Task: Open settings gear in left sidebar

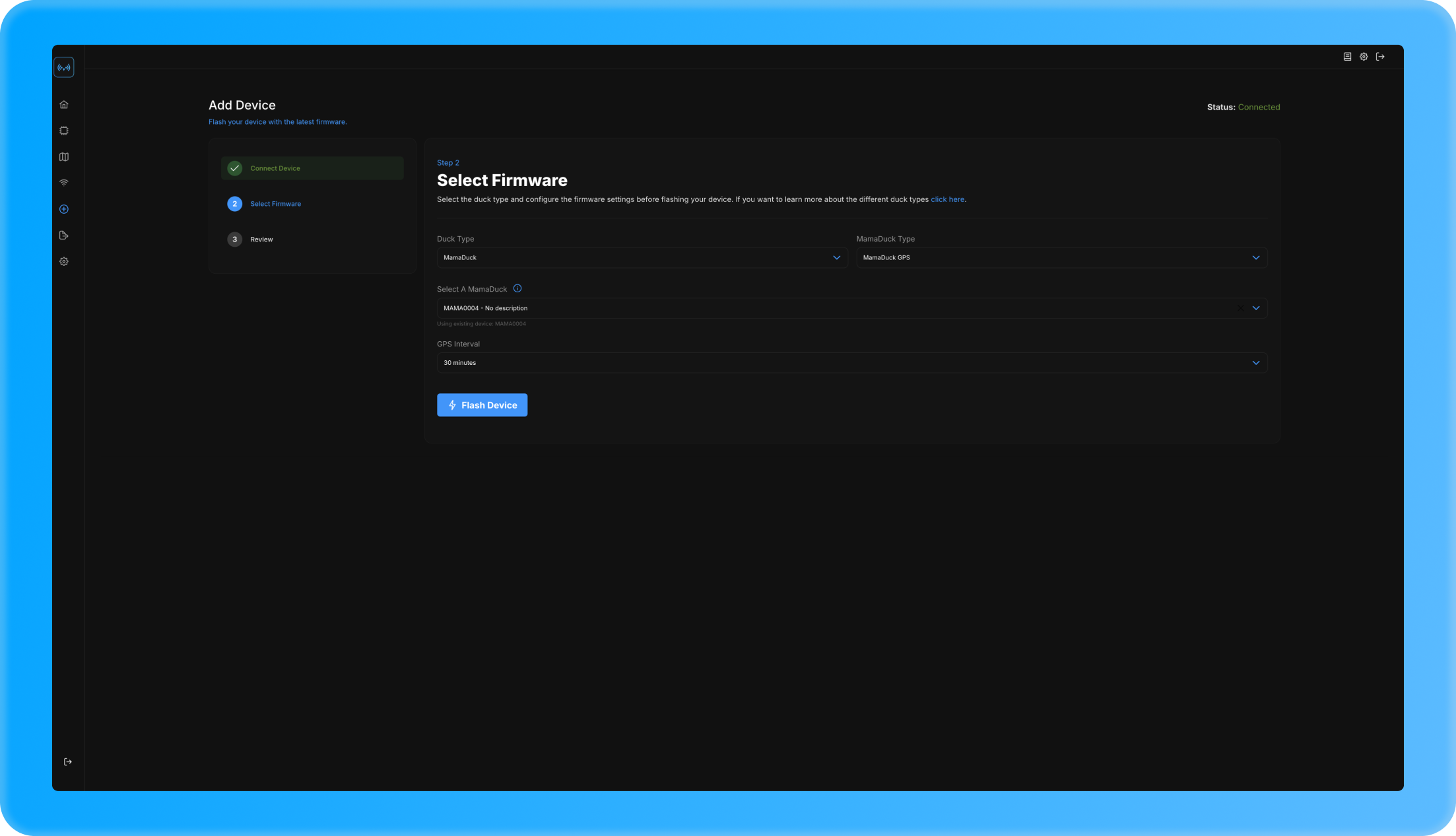Action: coord(64,261)
